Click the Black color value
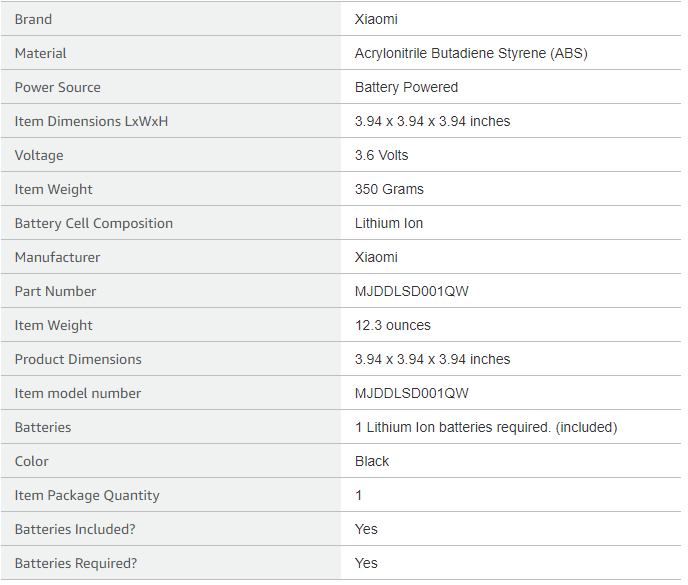The image size is (688, 585). tap(372, 461)
